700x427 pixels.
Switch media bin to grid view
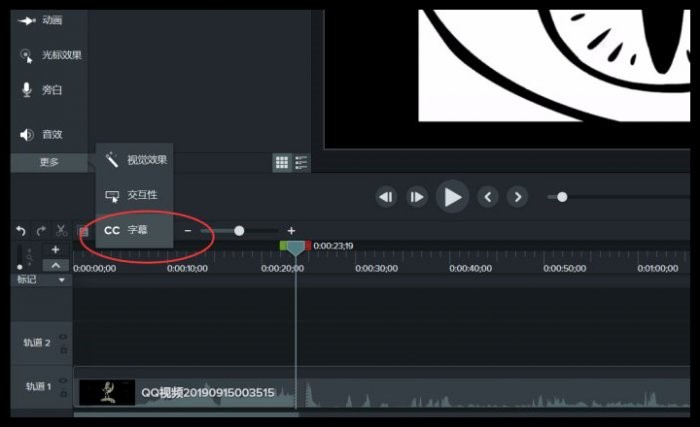click(282, 162)
